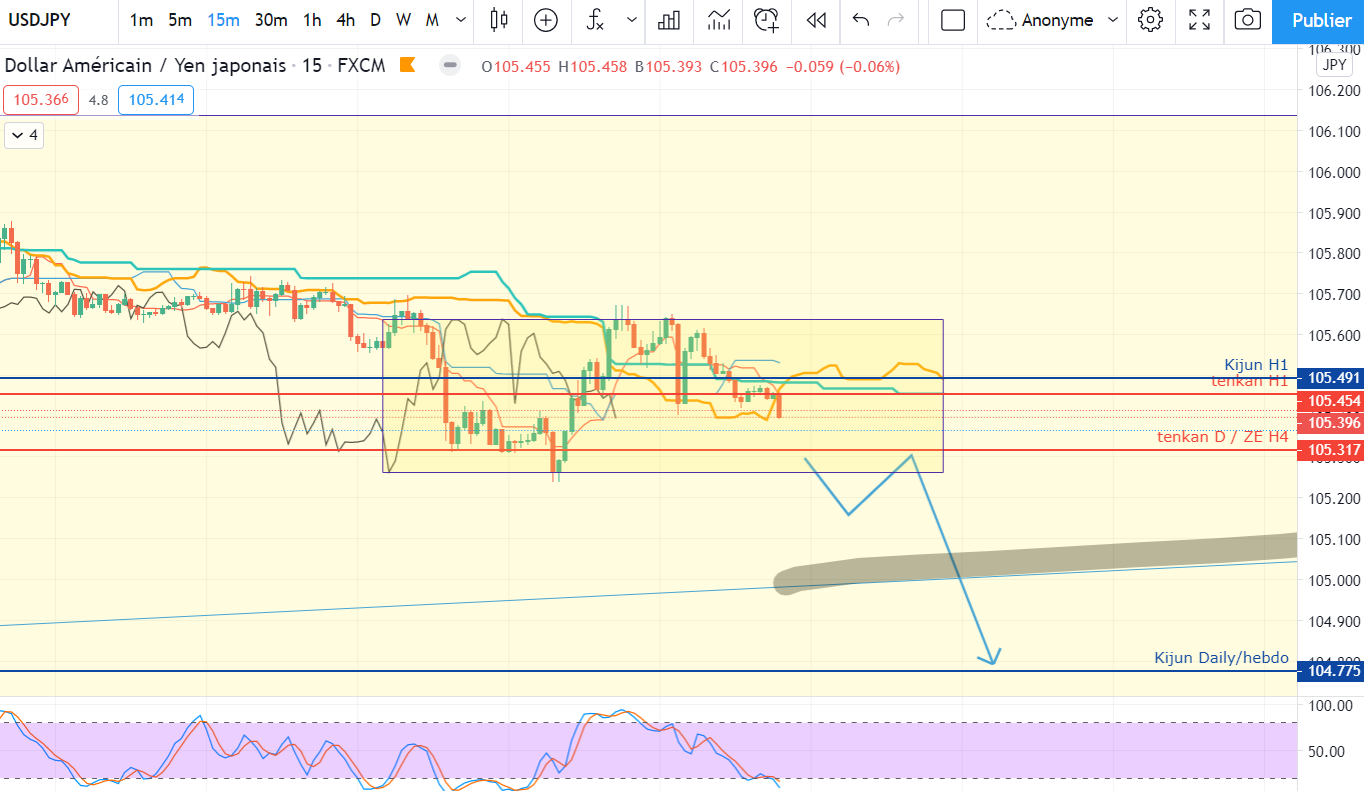Click the 105.396 current price tag
This screenshot has width=1364, height=791.
click(x=1331, y=424)
